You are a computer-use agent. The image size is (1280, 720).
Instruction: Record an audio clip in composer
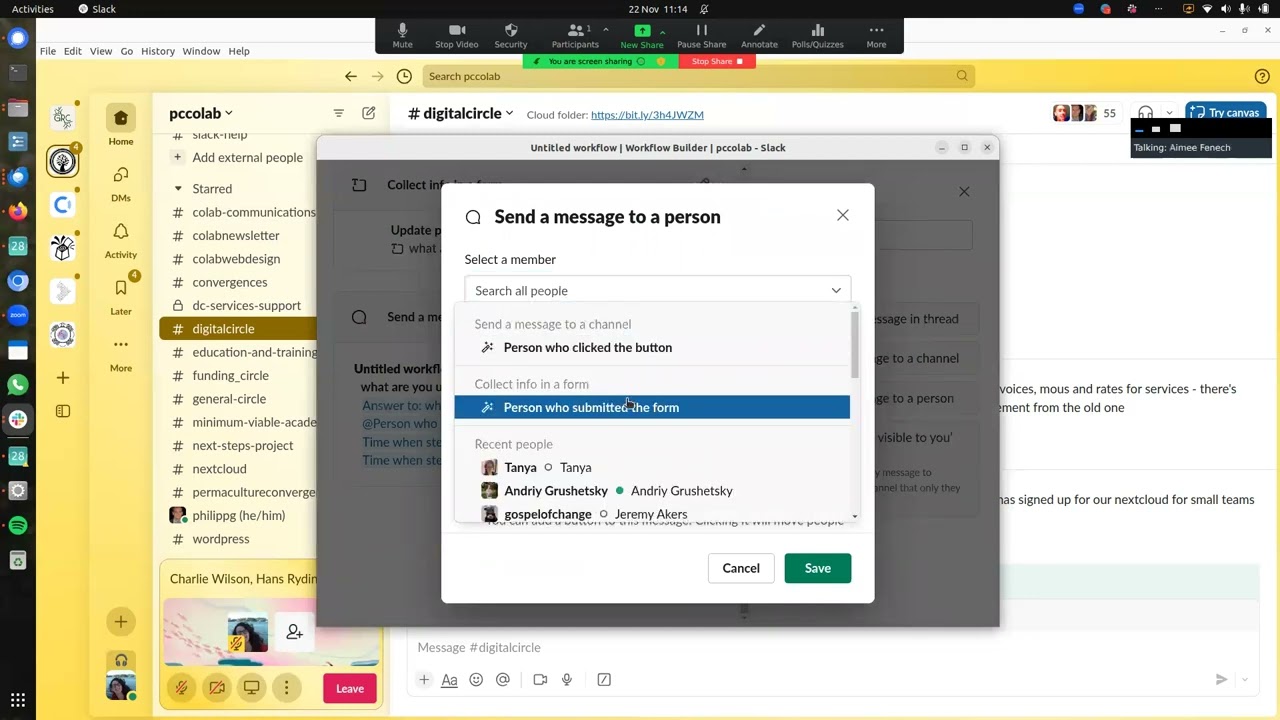(567, 679)
